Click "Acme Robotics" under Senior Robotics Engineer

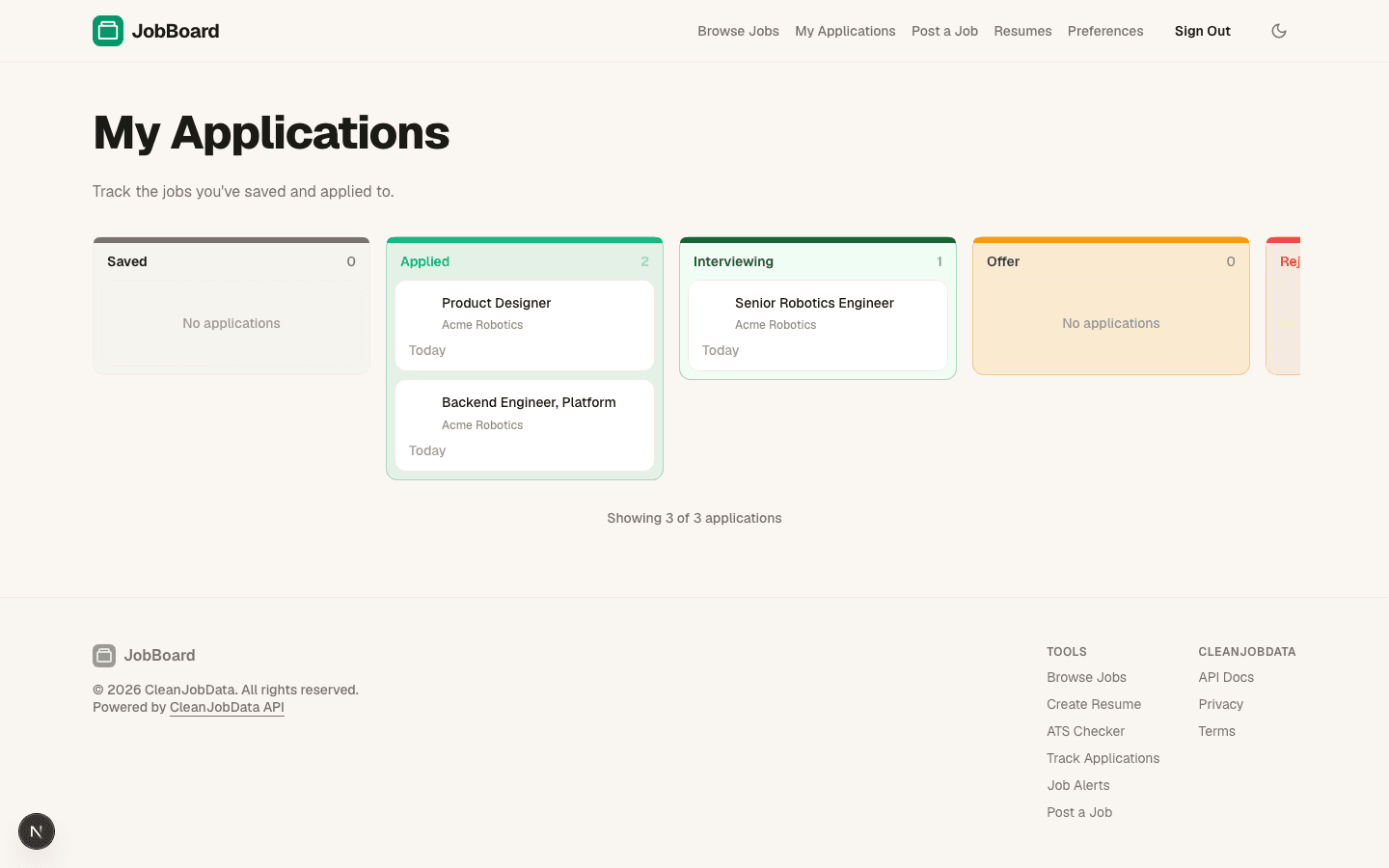776,325
